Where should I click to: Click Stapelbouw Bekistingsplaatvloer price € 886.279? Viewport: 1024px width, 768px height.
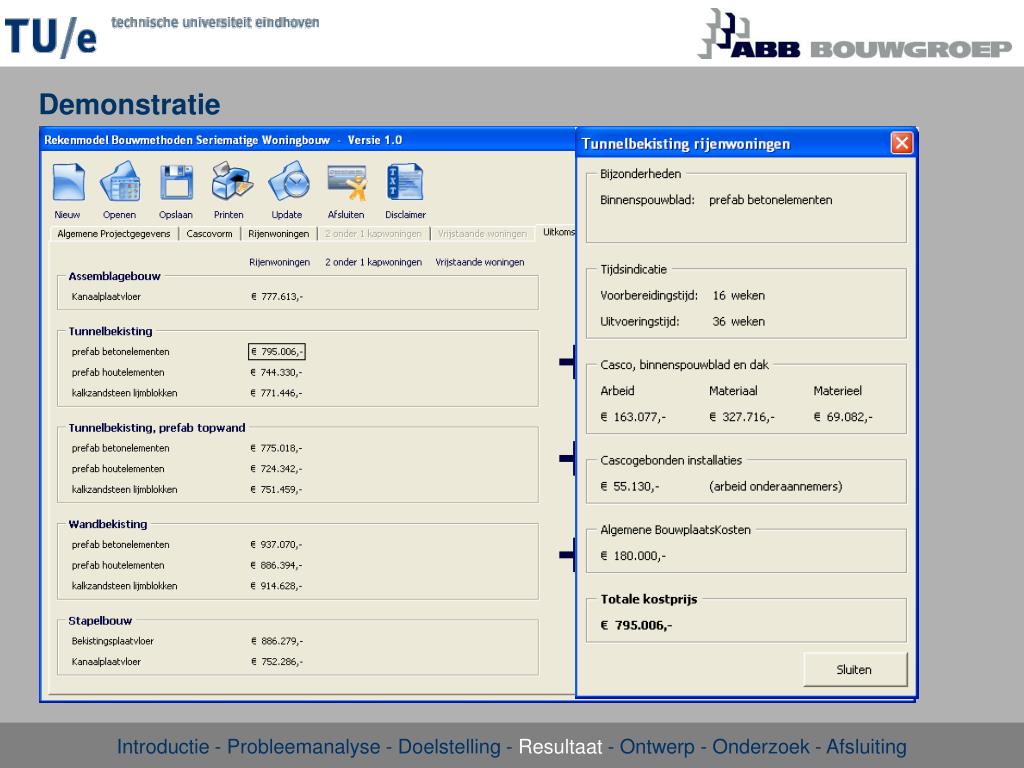277,641
